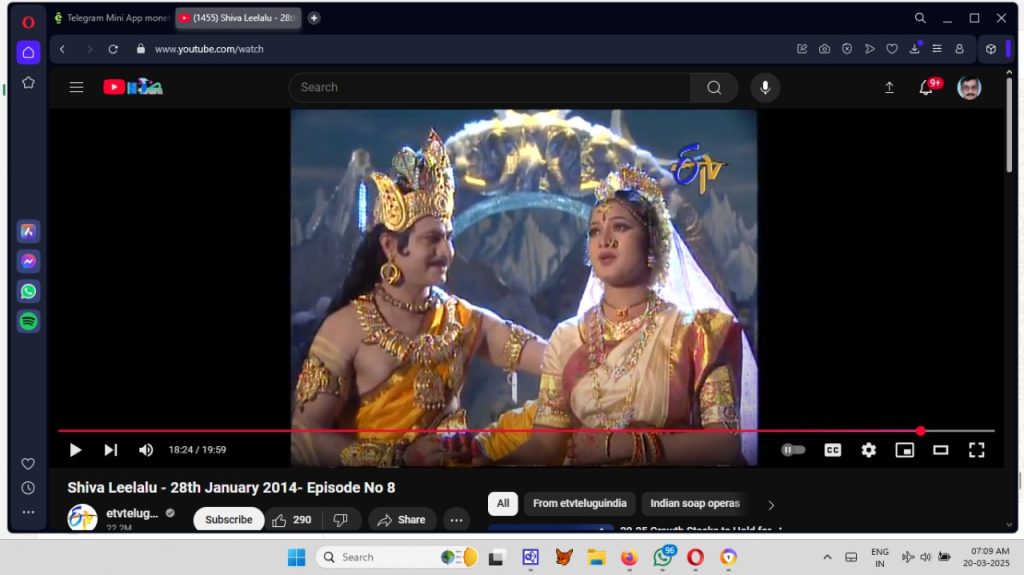The height and width of the screenshot is (575, 1024).
Task: Select the All filter chip
Action: click(x=503, y=503)
